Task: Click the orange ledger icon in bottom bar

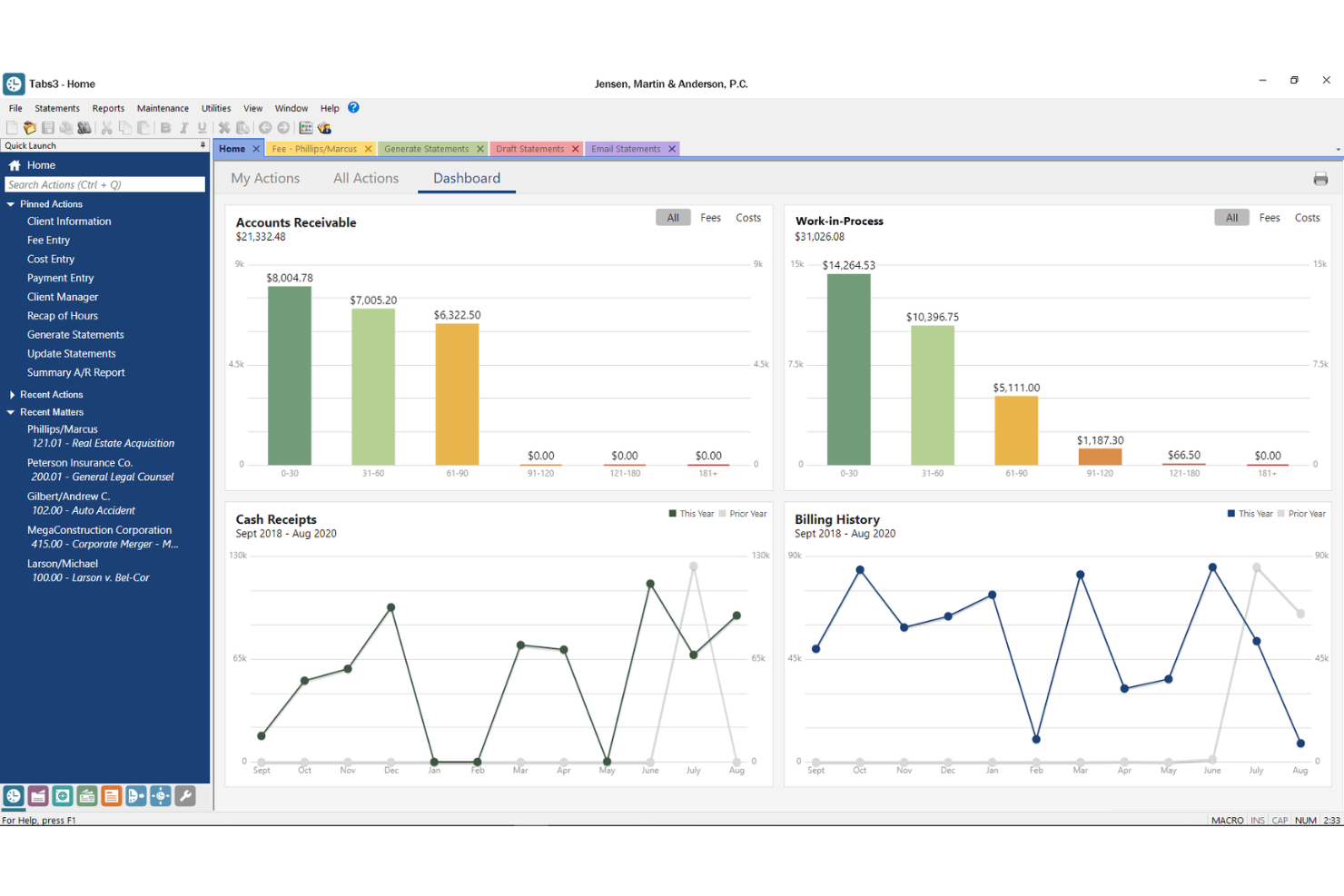Action: (x=112, y=796)
